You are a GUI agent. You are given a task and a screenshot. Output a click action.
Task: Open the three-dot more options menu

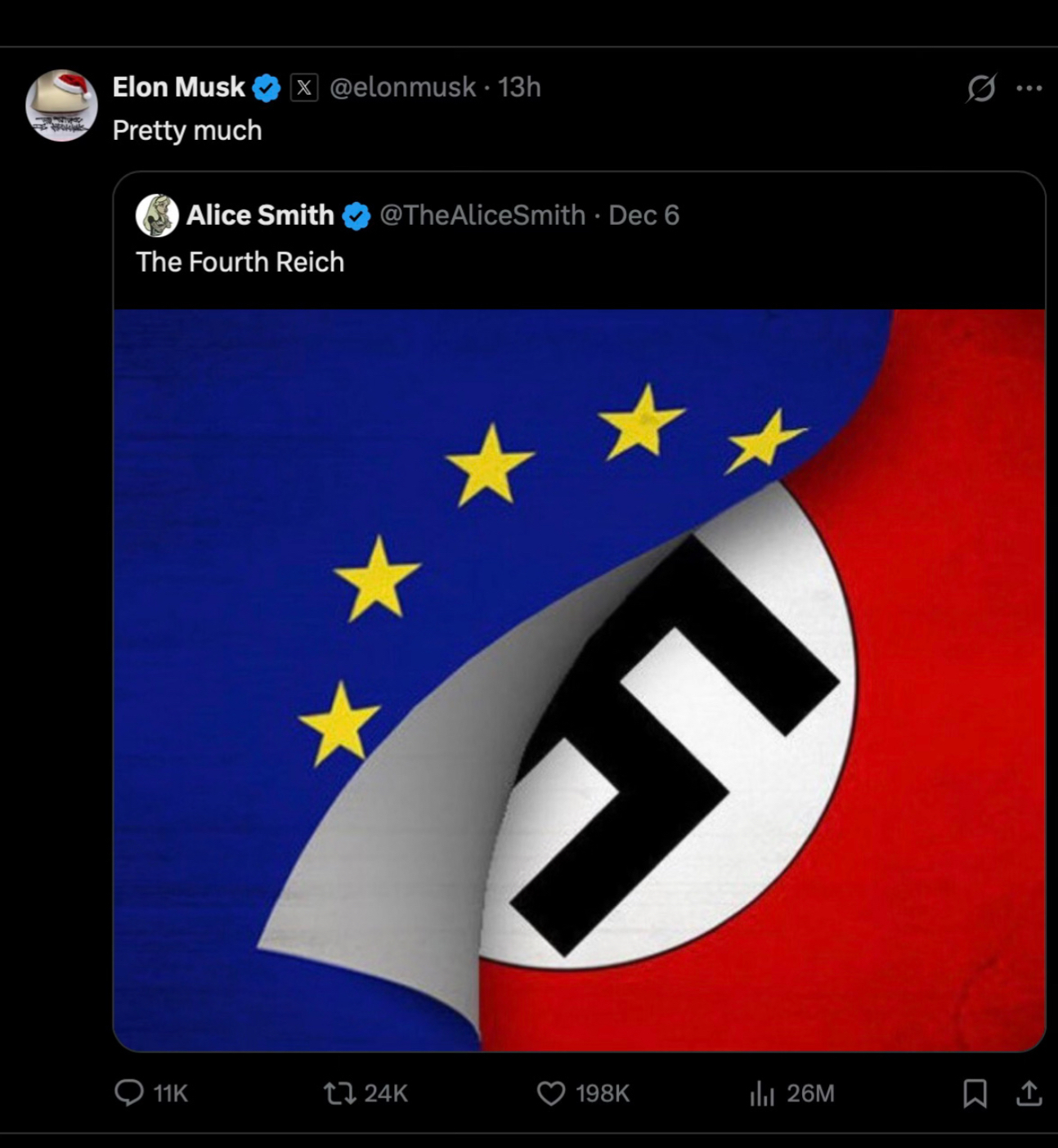(x=1029, y=88)
